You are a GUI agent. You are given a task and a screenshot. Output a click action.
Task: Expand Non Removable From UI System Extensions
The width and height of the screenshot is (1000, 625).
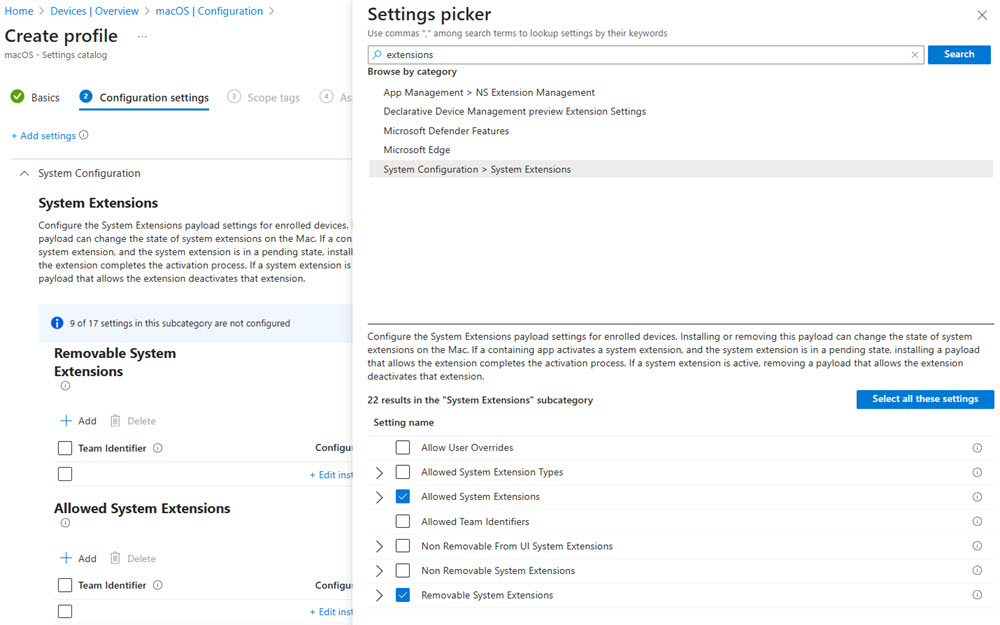point(379,546)
